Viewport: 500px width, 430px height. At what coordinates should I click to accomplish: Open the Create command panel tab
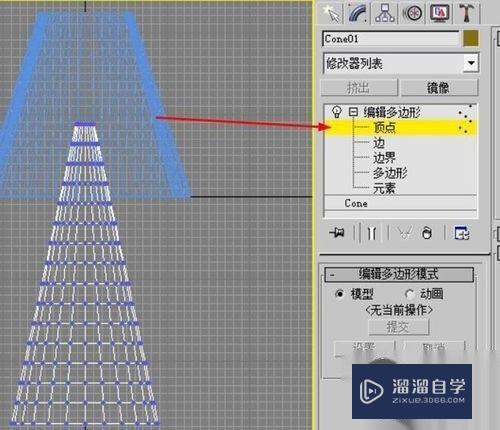click(x=331, y=13)
